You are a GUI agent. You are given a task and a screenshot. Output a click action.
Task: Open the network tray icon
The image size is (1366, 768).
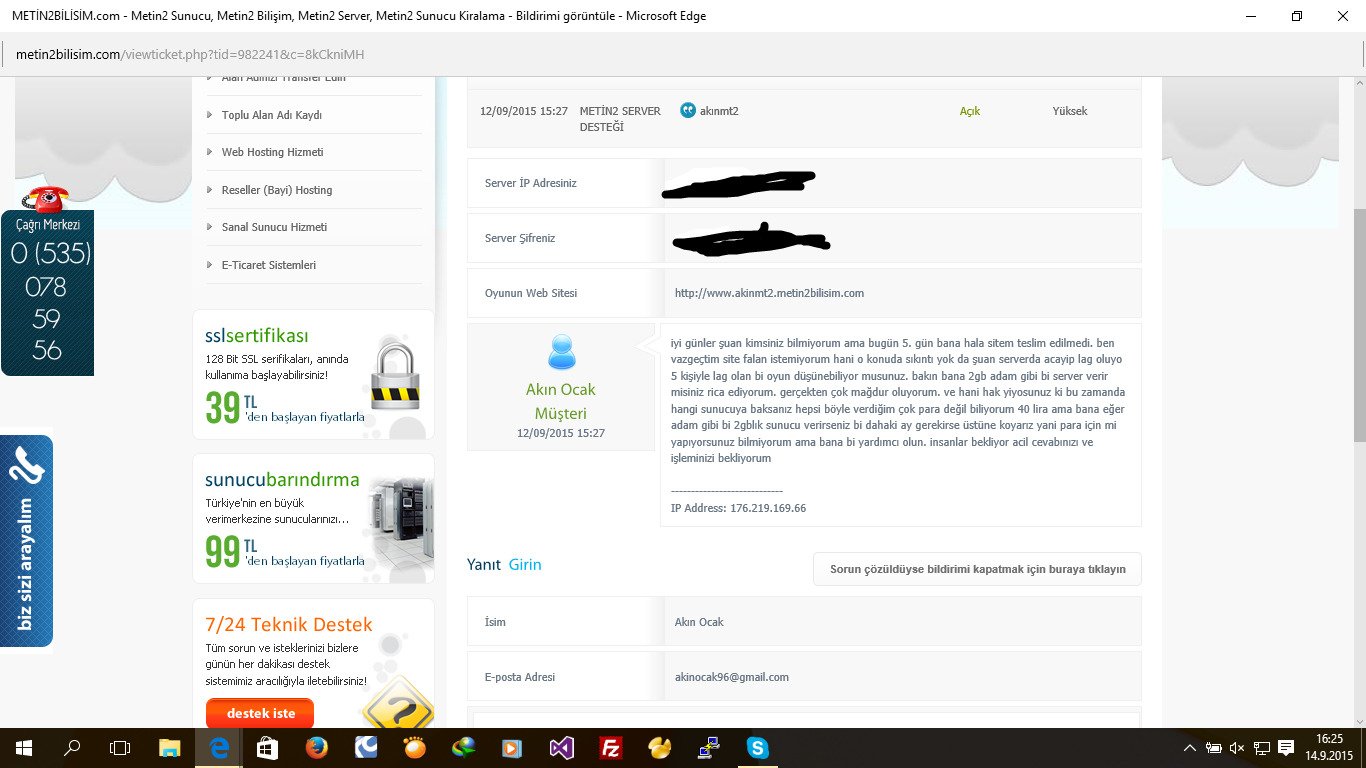point(1262,748)
